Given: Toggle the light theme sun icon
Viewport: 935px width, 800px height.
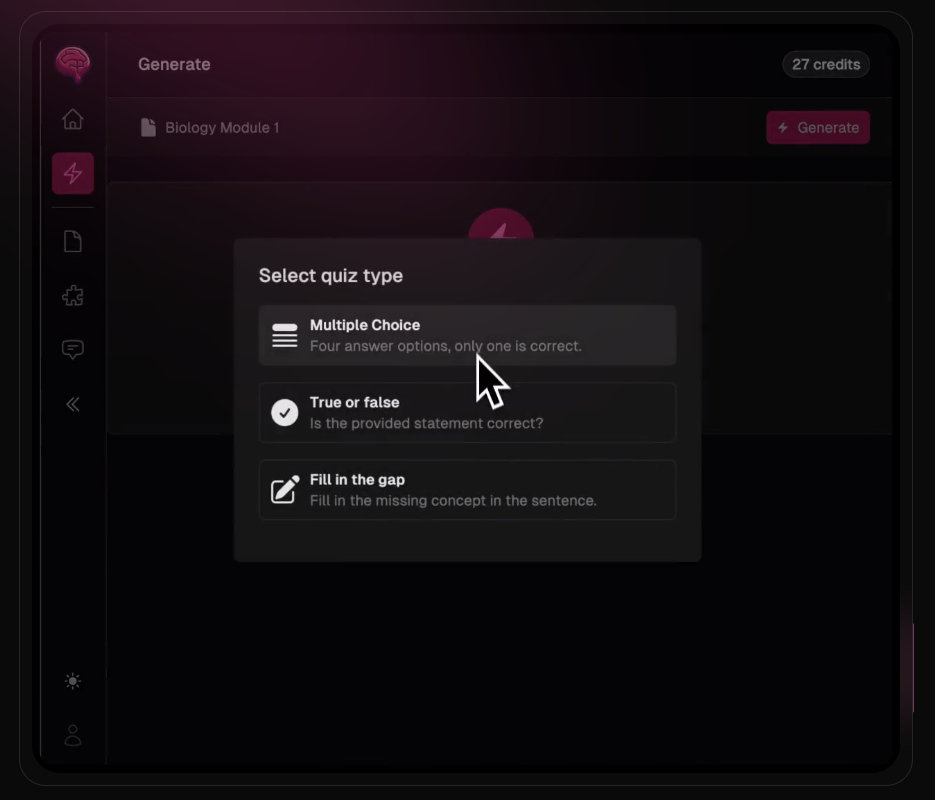Looking at the screenshot, I should [73, 681].
